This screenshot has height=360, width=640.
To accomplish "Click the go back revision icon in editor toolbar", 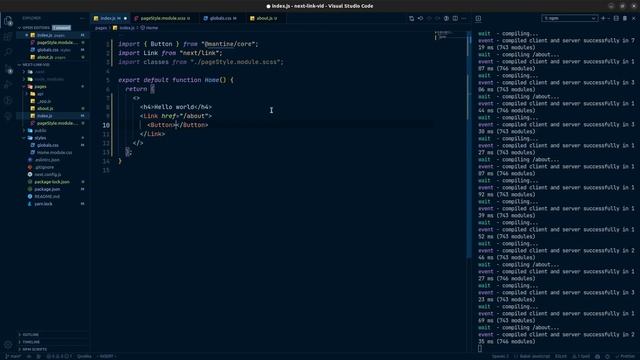I will (420, 18).
